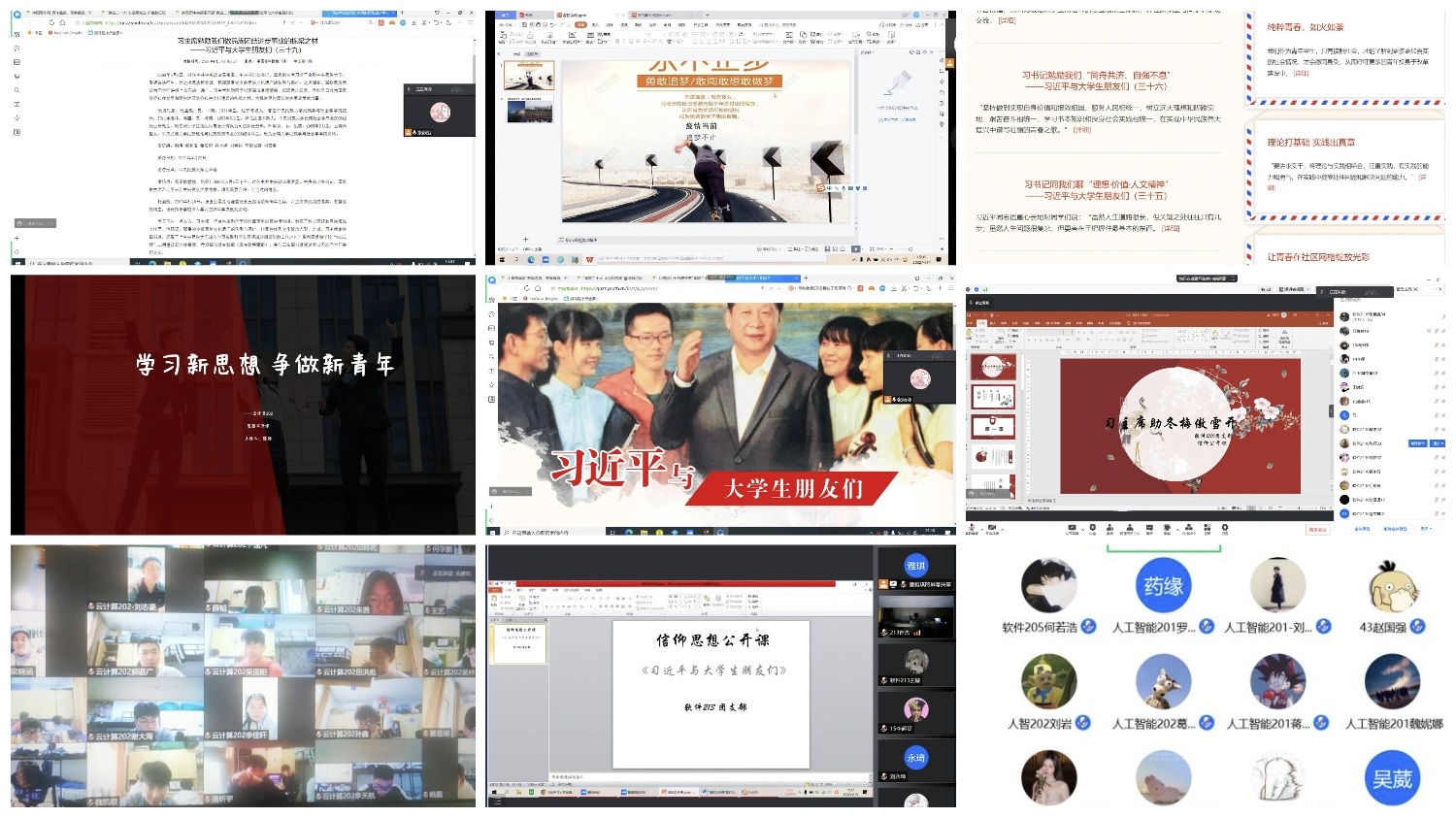Select the second slide thumbnail in WPS panel
1456x818 pixels.
point(529,111)
